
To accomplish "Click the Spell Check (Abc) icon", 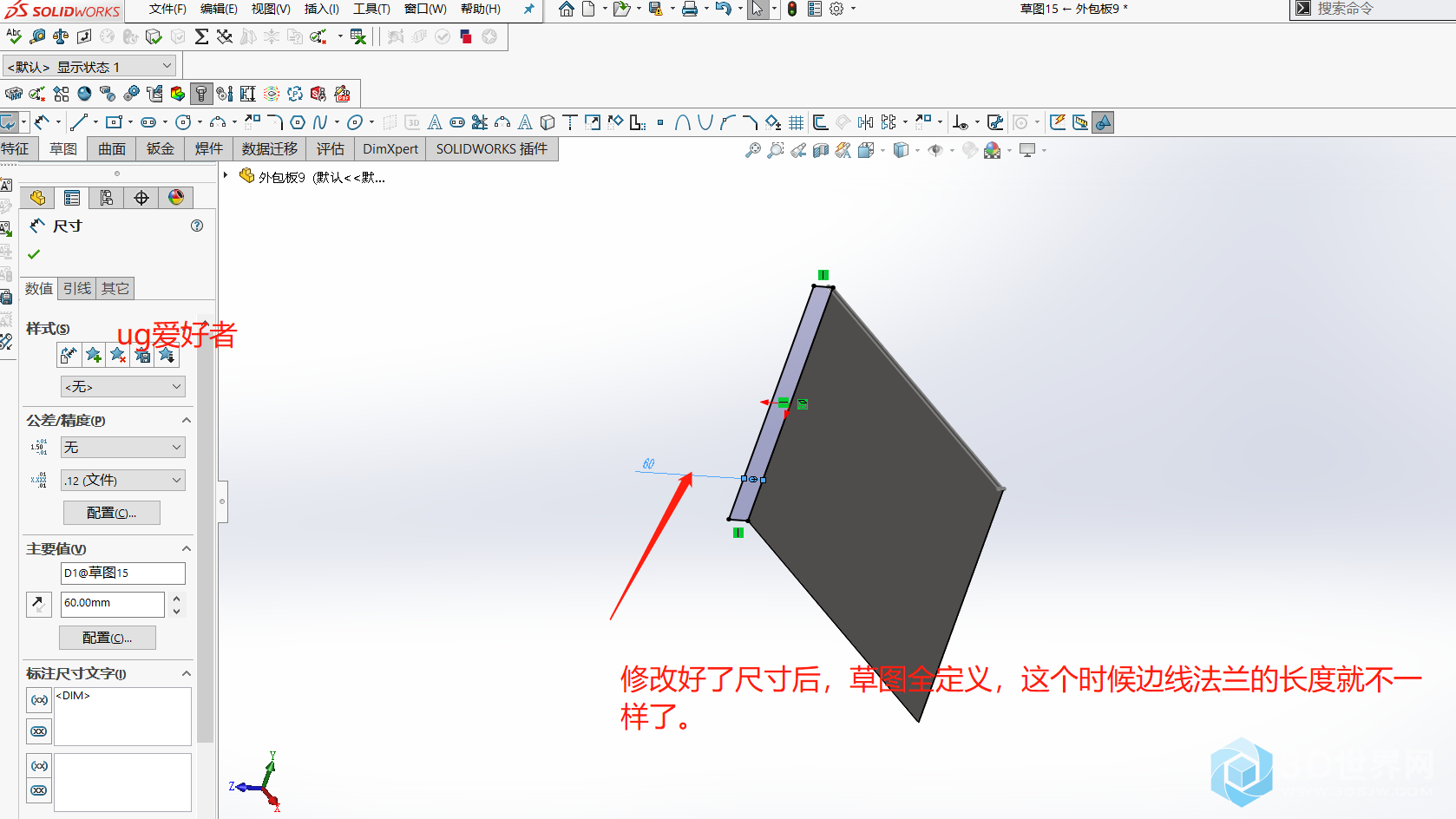I will 13,36.
